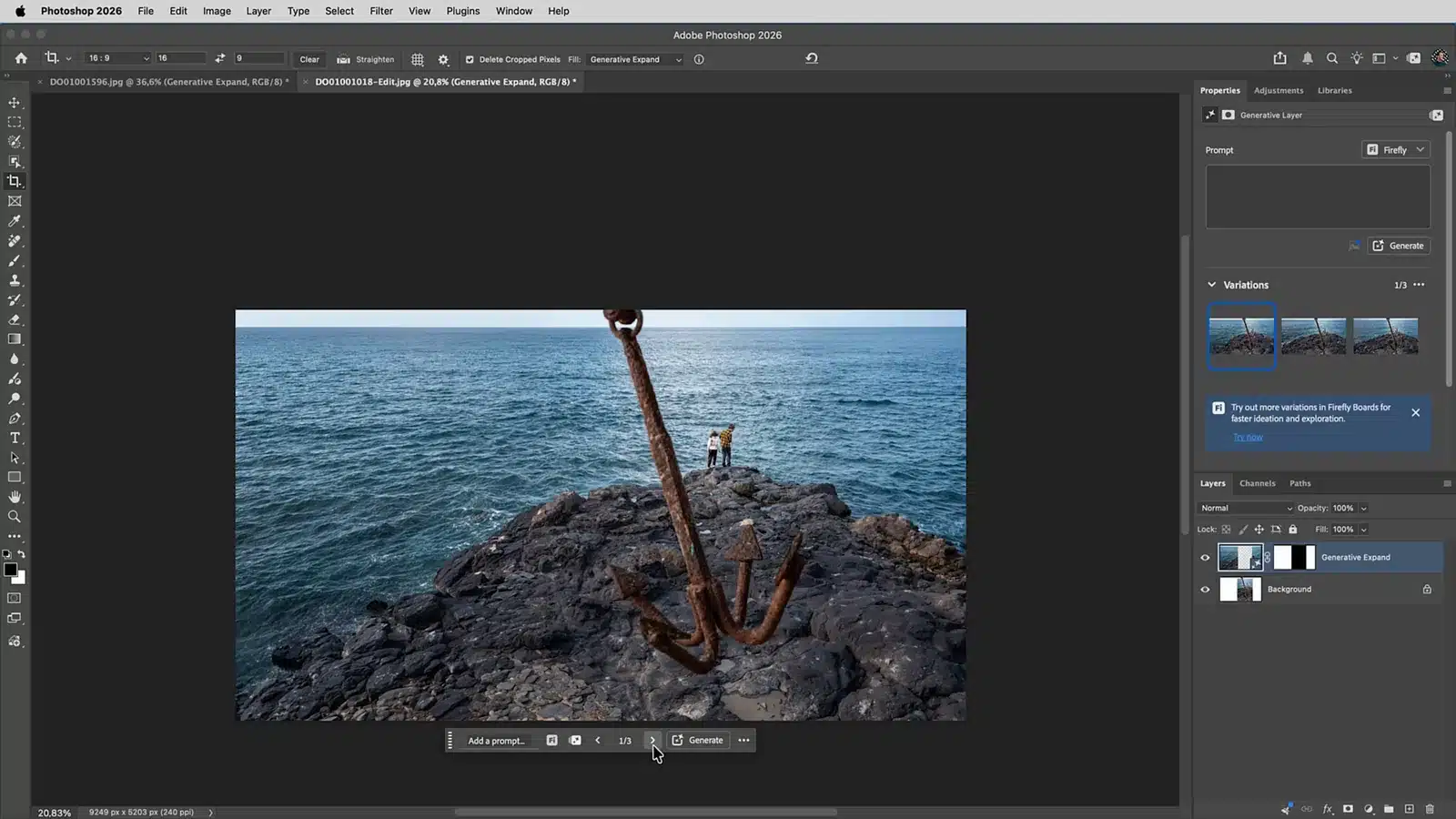
Task: Select the Crop tool in left toolbar
Action: (x=15, y=181)
